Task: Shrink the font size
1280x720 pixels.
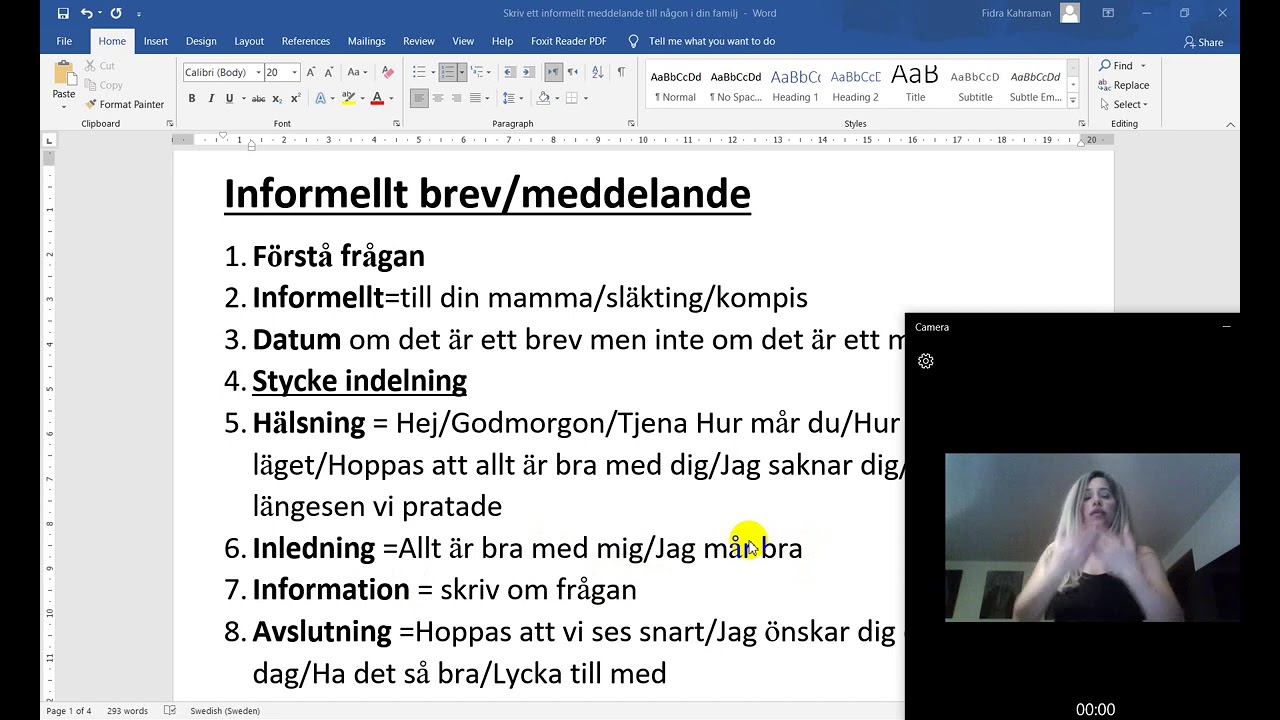Action: (328, 72)
